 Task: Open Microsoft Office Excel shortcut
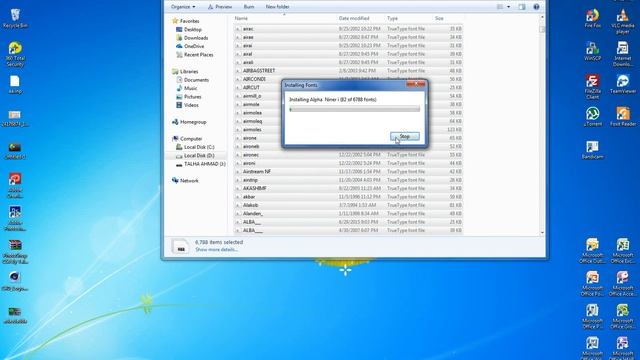pyautogui.click(x=622, y=251)
